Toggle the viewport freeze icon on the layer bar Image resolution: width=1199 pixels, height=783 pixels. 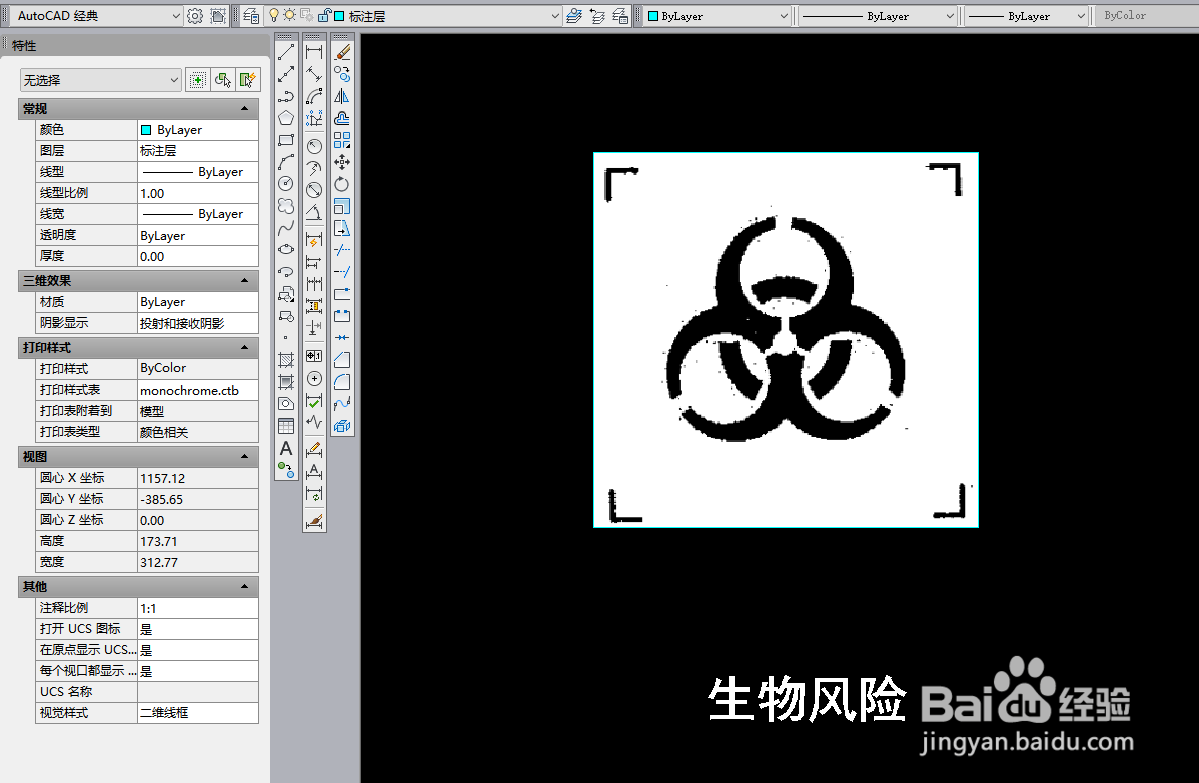307,15
